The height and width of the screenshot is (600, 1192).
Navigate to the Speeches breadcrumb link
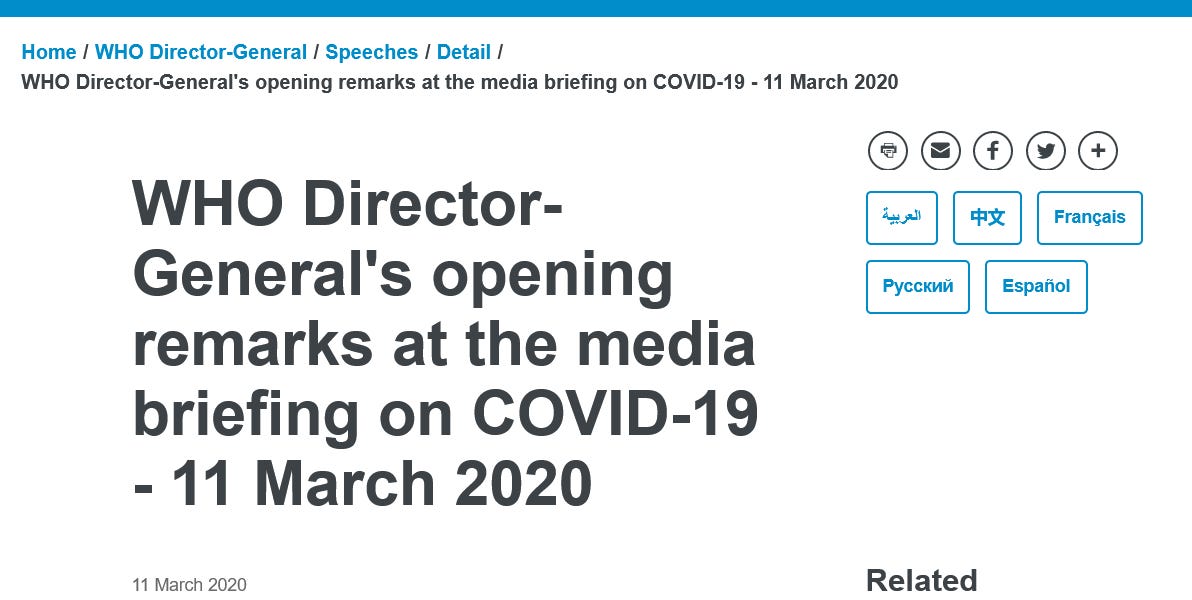(x=371, y=52)
